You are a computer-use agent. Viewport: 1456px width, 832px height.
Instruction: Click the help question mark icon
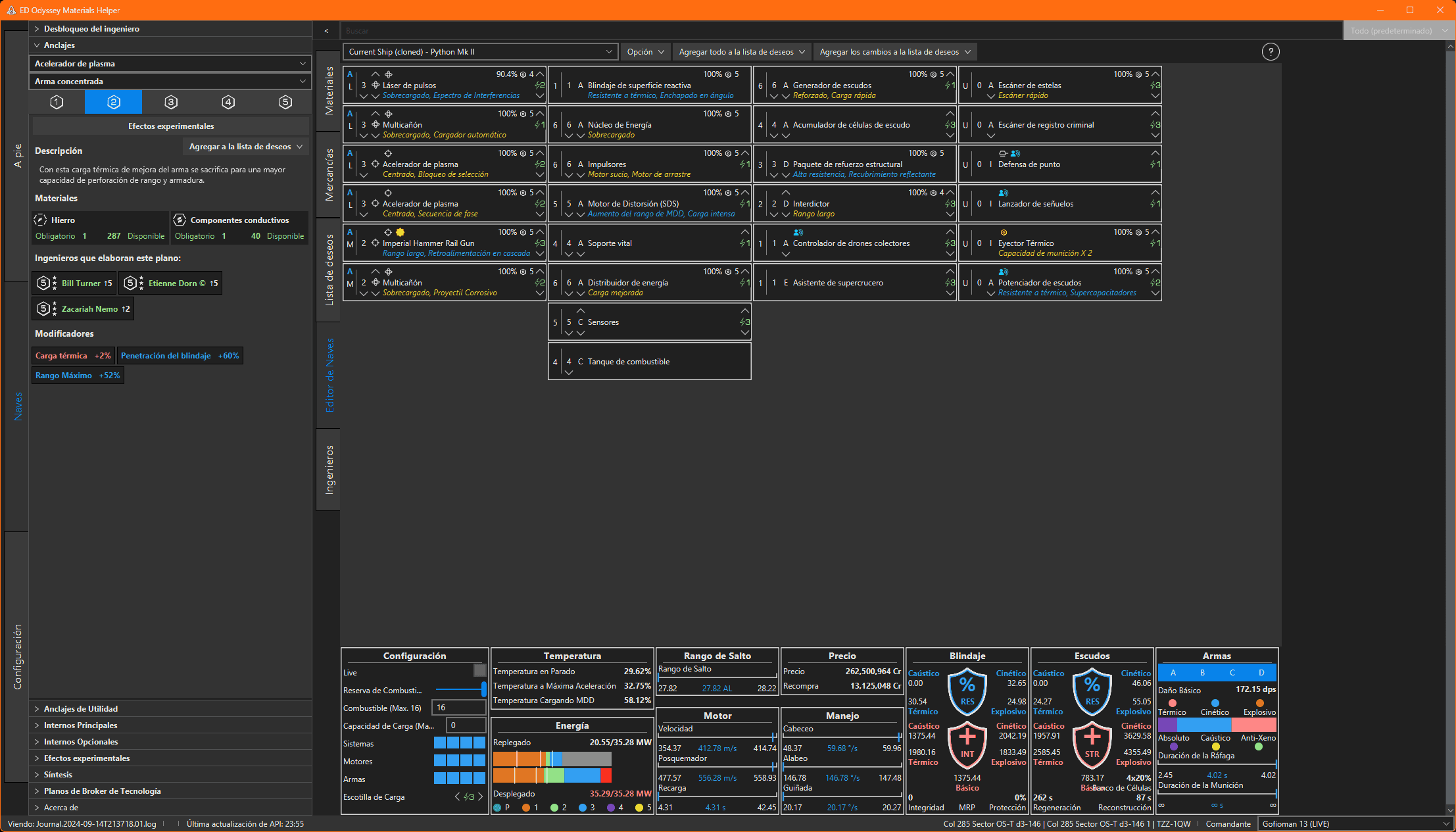(1270, 52)
